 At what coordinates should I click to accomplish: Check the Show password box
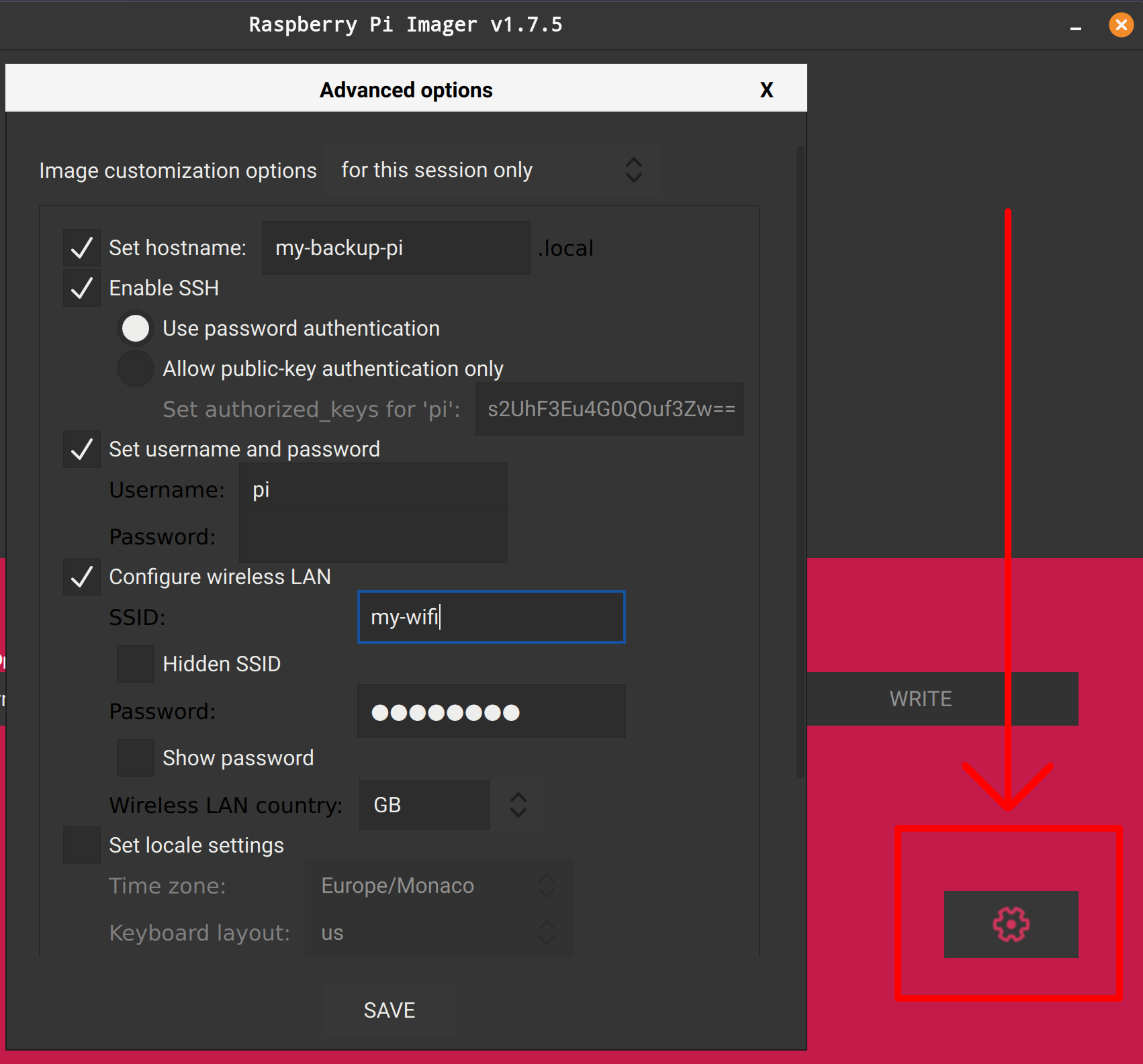point(136,759)
